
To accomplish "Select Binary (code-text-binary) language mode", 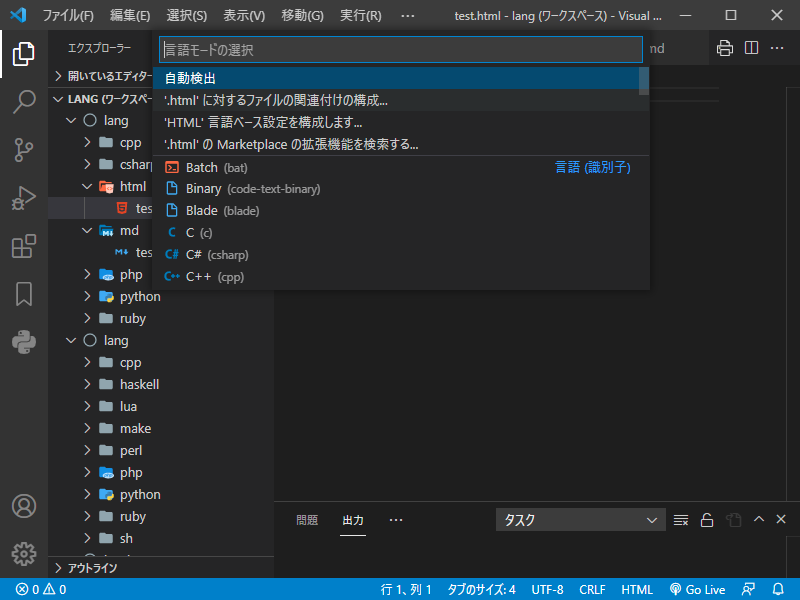I will (401, 189).
